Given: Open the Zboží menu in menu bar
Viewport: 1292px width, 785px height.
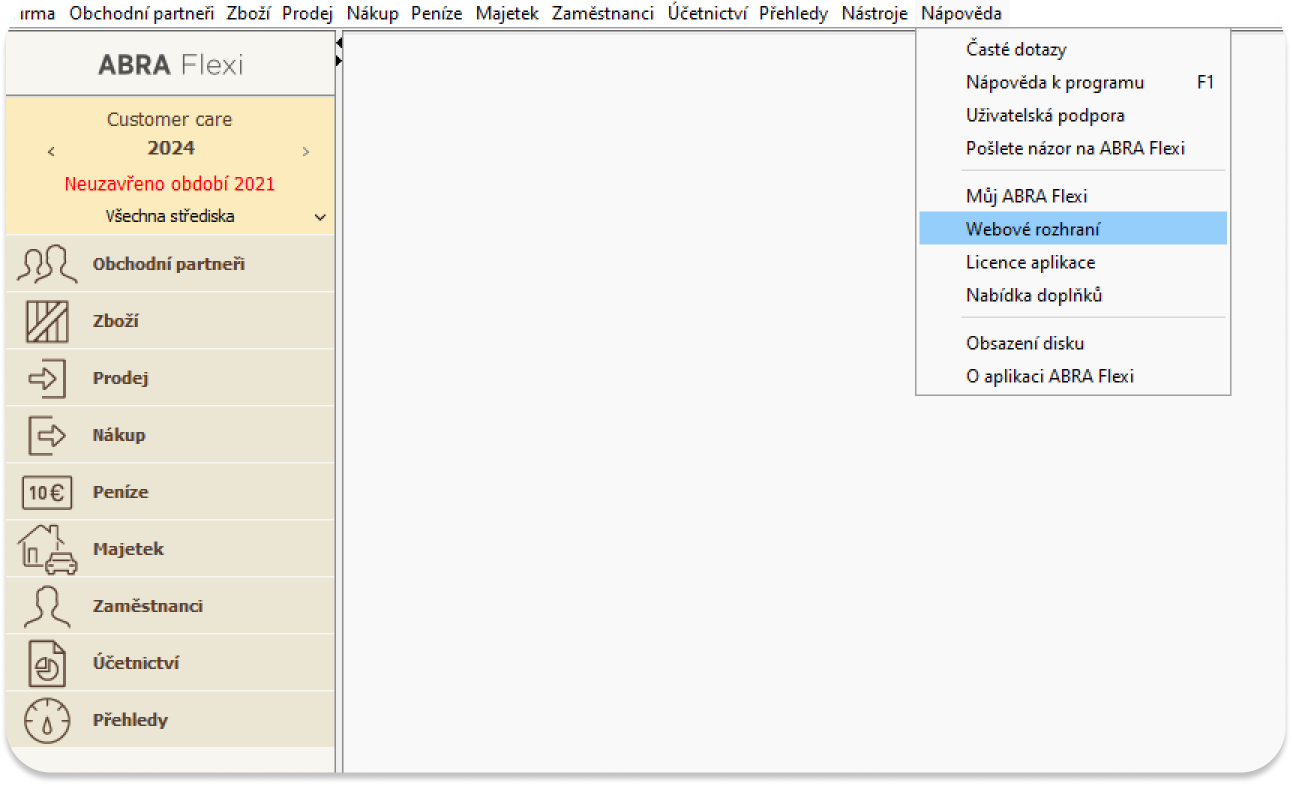Looking at the screenshot, I should pos(248,14).
